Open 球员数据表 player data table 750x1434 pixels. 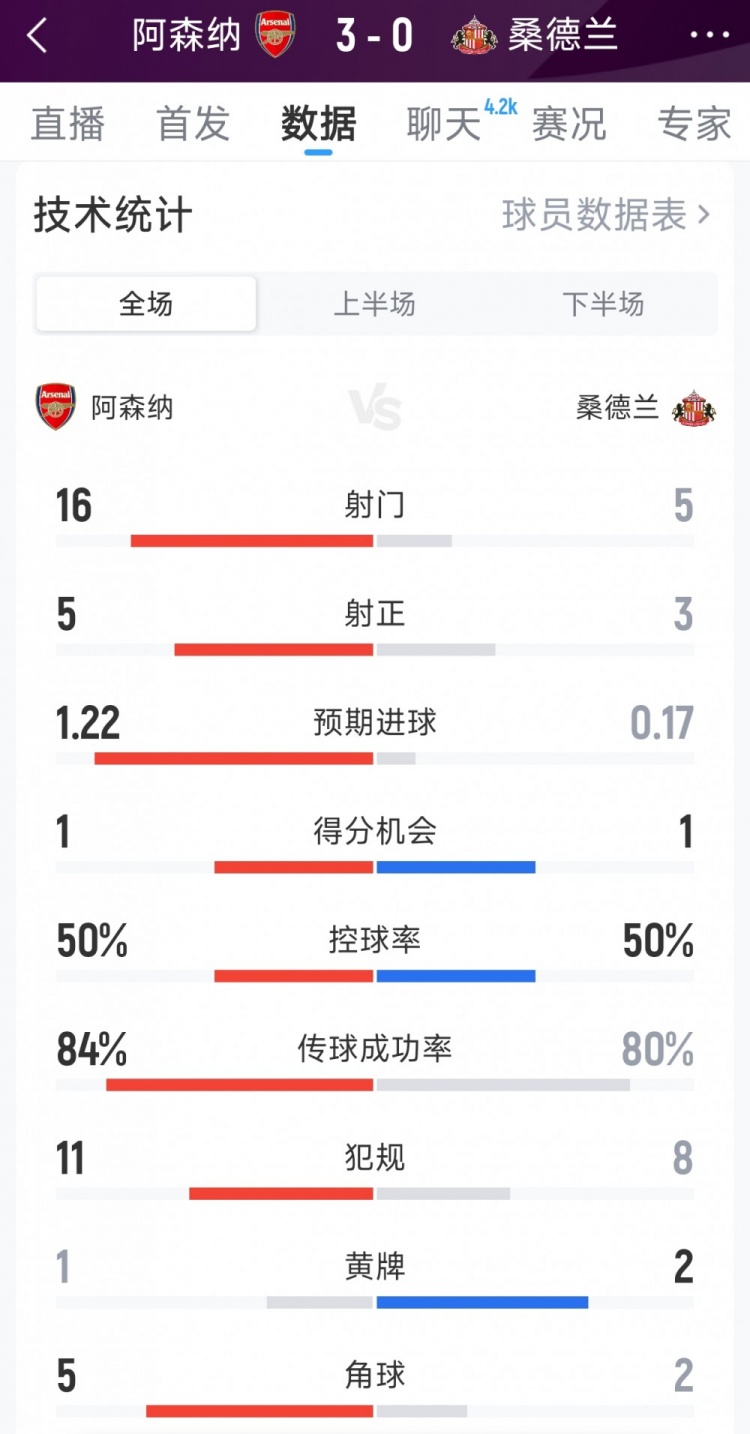click(606, 215)
